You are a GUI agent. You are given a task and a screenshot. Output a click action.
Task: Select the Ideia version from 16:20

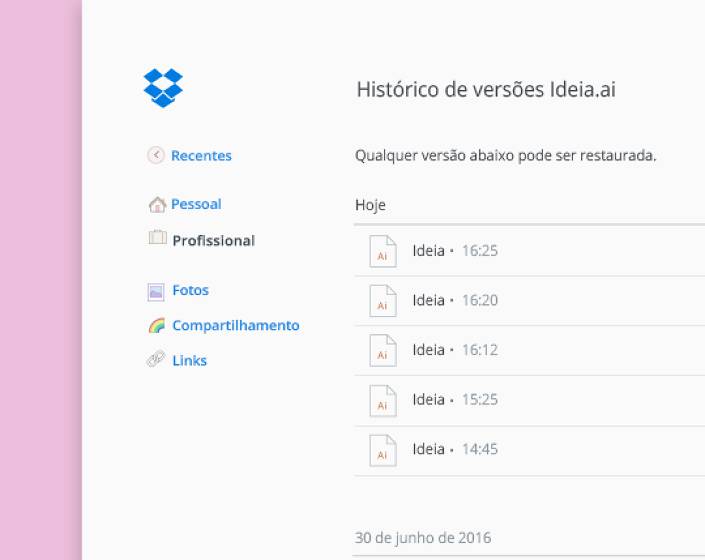pyautogui.click(x=529, y=301)
